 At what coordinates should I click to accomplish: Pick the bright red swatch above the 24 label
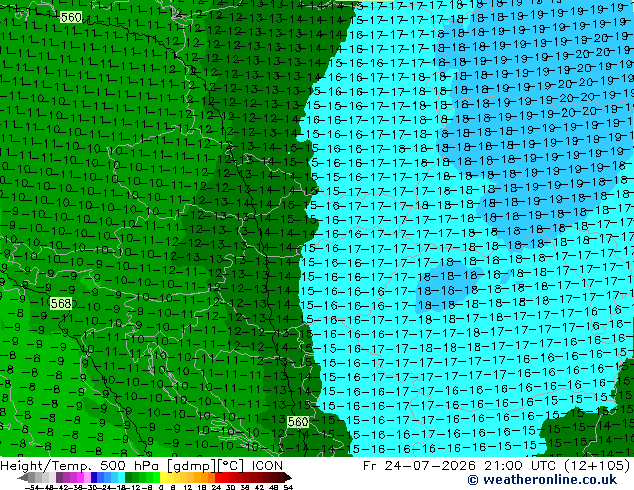(218, 478)
